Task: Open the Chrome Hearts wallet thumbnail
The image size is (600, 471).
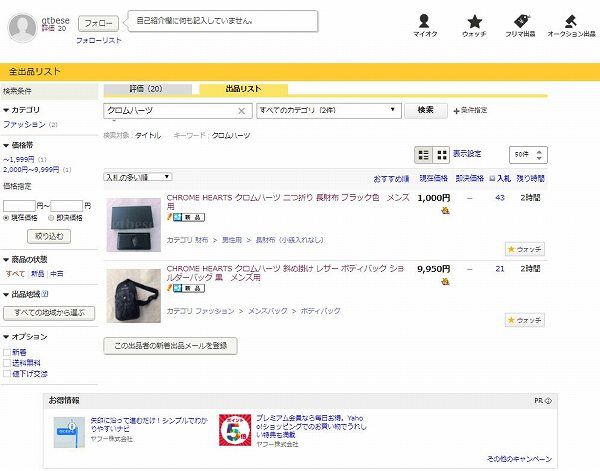Action: click(134, 225)
